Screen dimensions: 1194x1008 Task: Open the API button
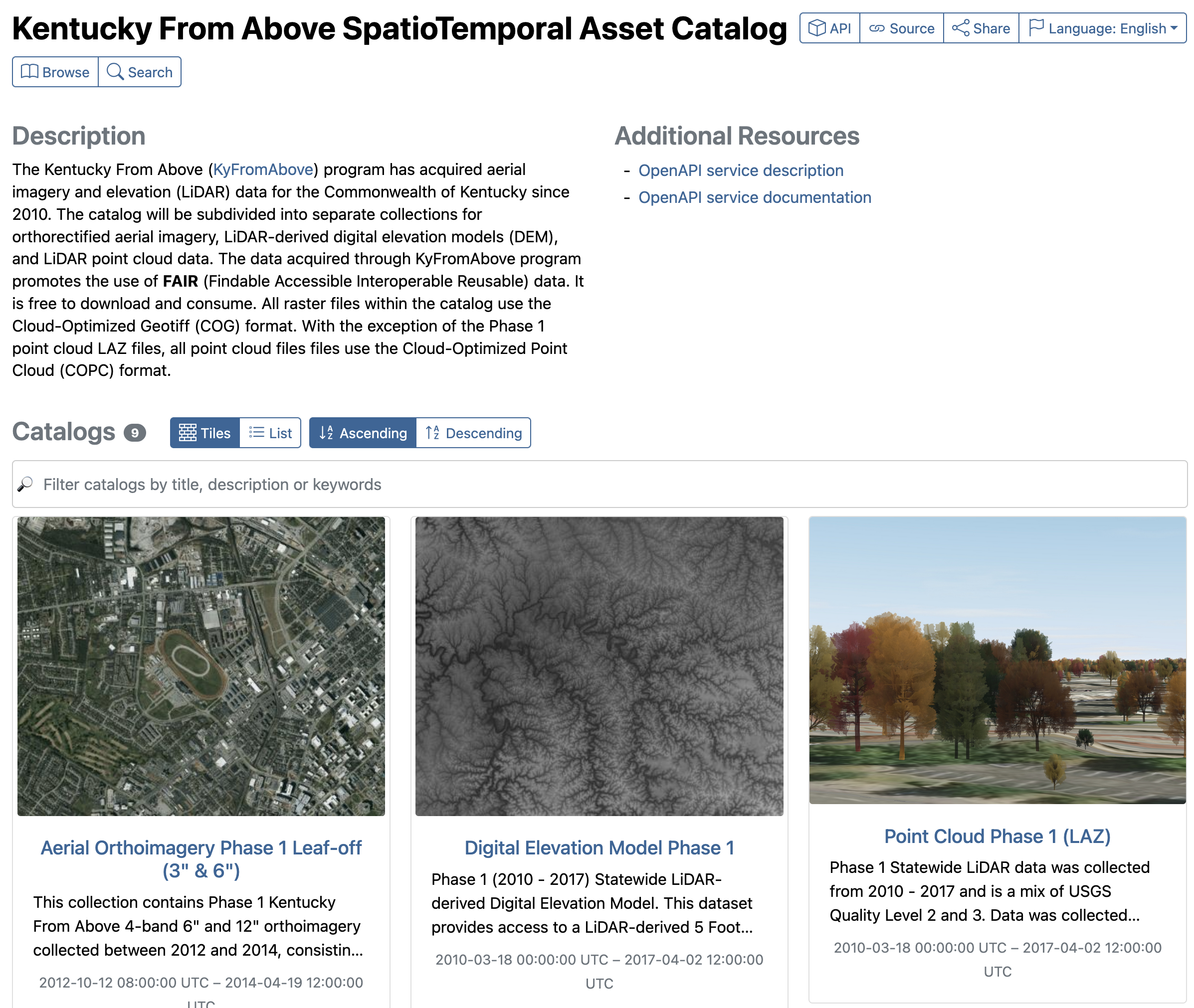coord(830,28)
